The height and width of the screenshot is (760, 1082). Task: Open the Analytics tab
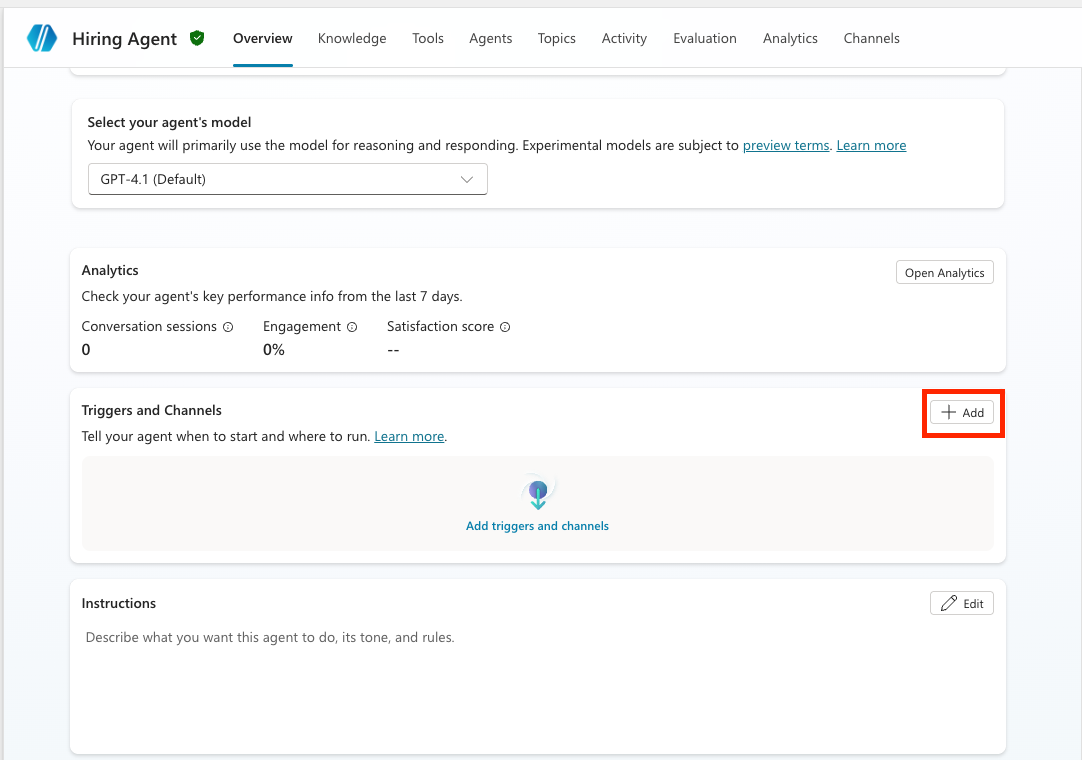point(790,39)
